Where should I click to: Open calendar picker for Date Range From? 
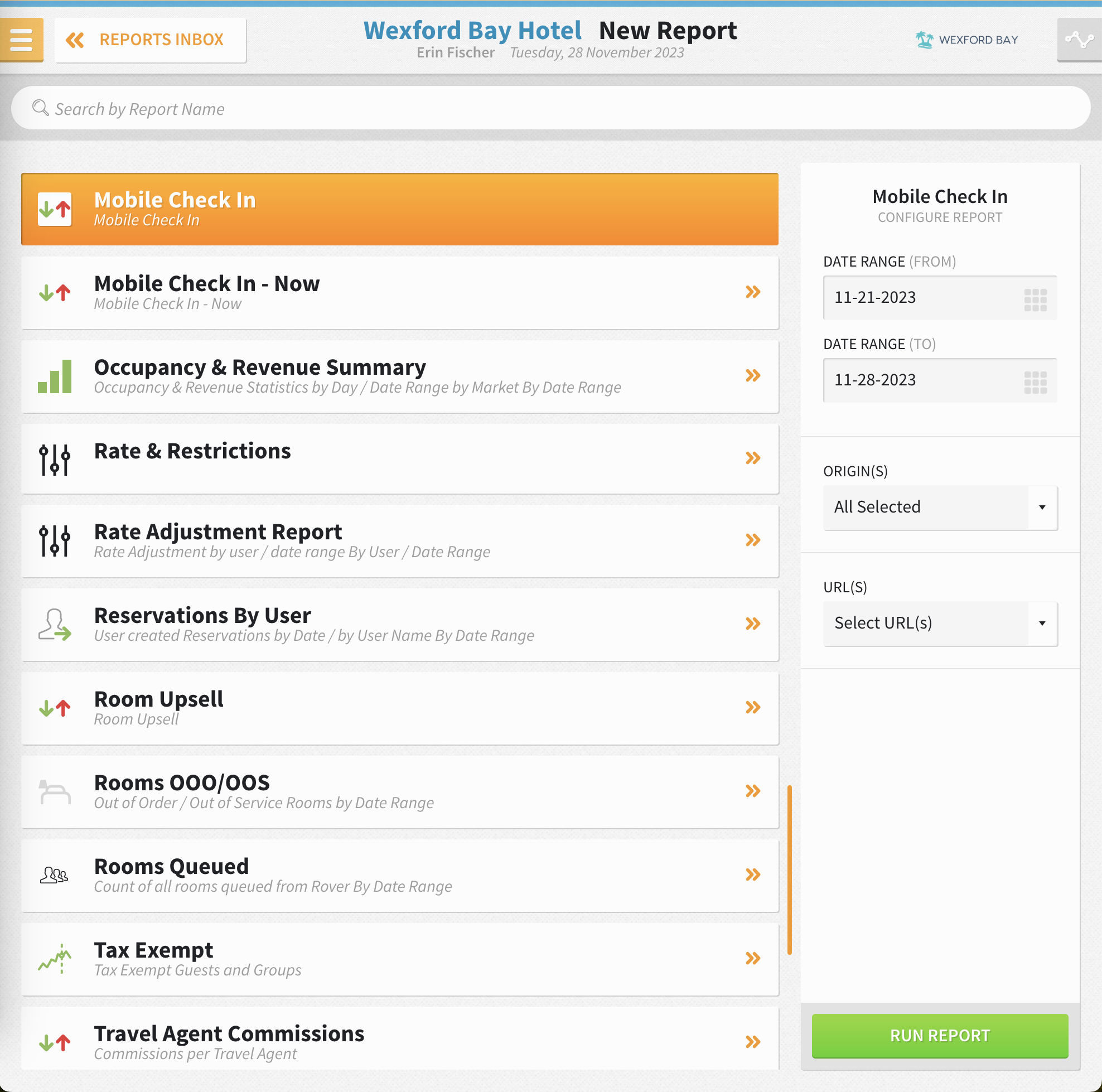click(x=1035, y=299)
